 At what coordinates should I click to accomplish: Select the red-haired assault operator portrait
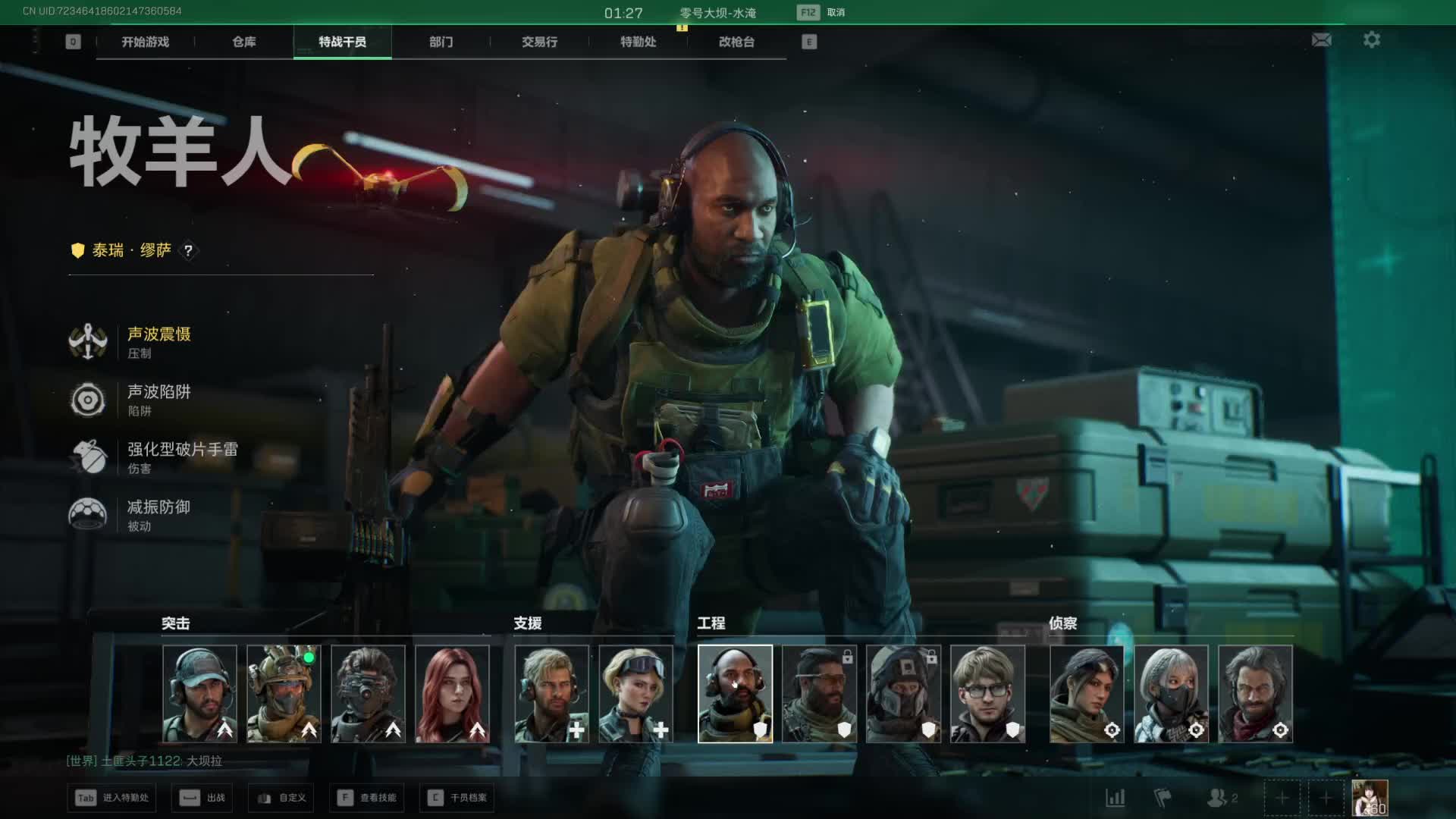(453, 694)
